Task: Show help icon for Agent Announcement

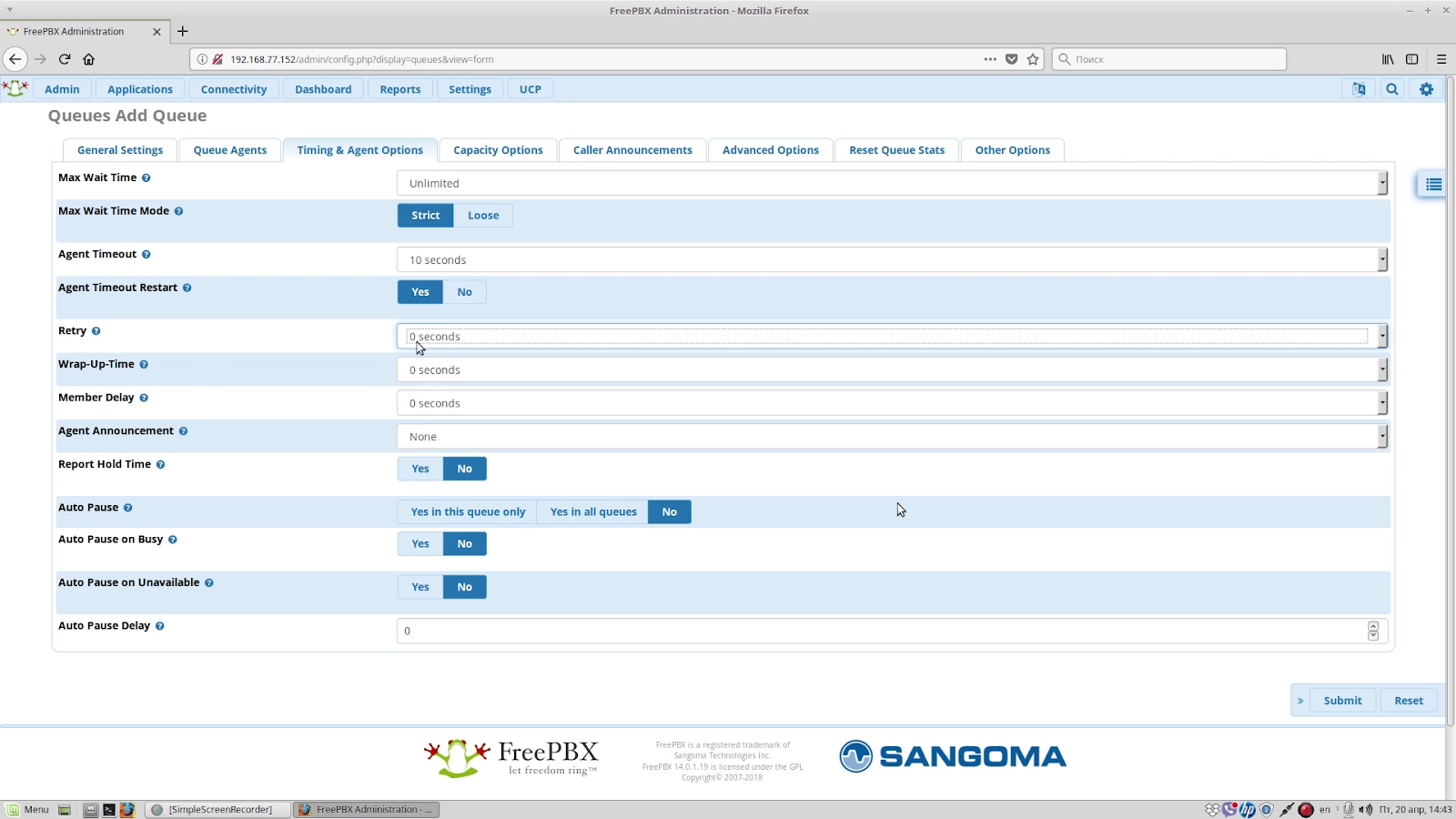Action: (183, 431)
